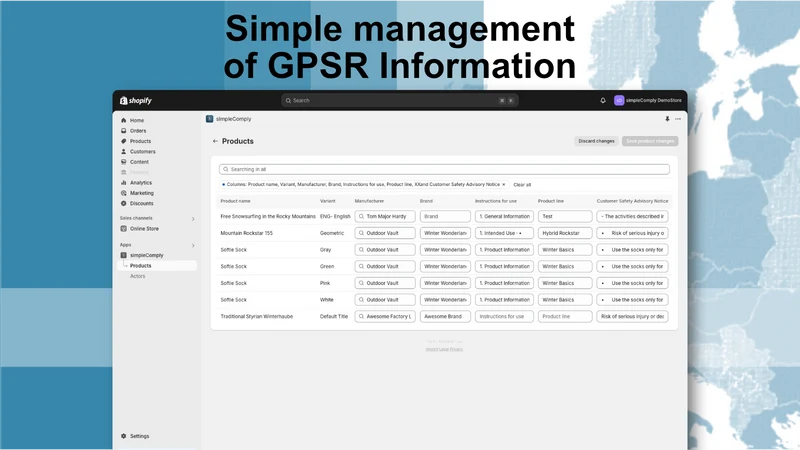The width and height of the screenshot is (800, 450).
Task: Edit Instructions field for Traditional Styrian Winterhaube
Action: [x=504, y=316]
